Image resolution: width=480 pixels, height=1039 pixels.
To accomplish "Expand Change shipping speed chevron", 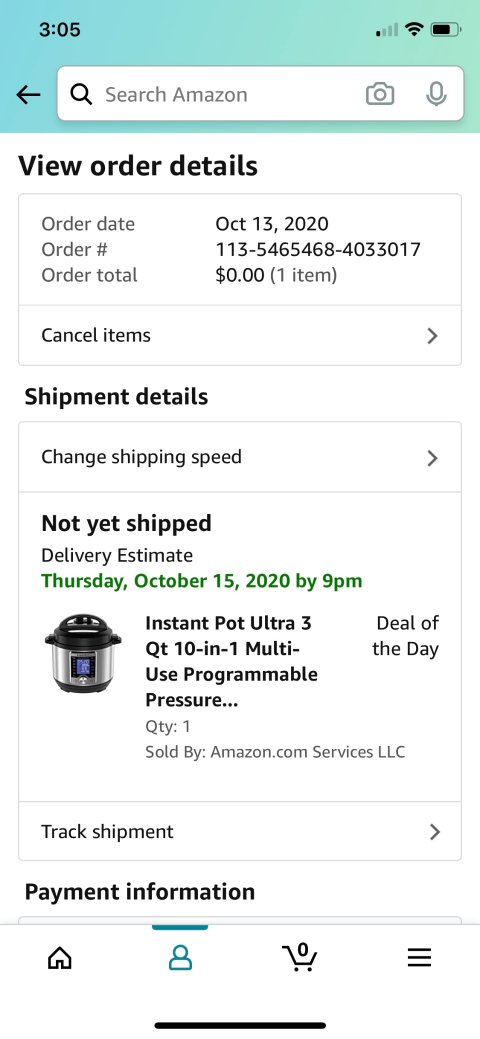I will coord(433,458).
